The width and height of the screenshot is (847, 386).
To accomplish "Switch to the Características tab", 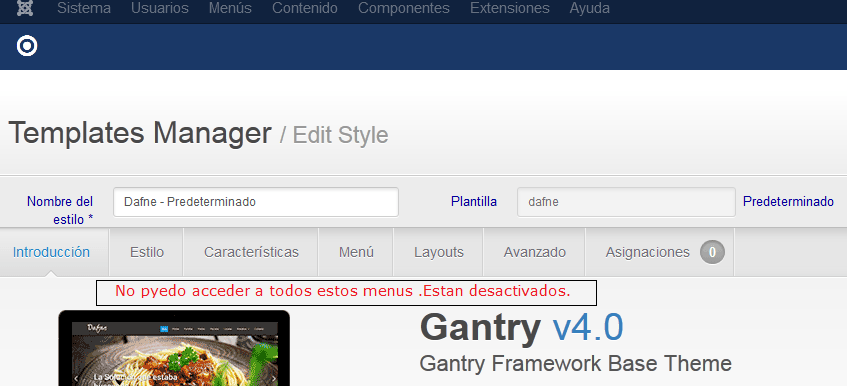I will 251,252.
